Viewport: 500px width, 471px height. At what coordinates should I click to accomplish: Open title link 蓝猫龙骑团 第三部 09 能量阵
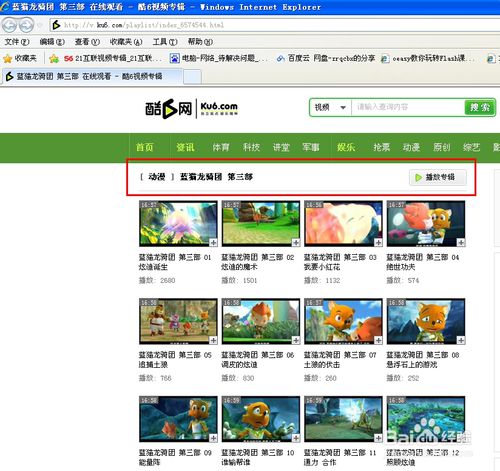pyautogui.click(x=175, y=457)
